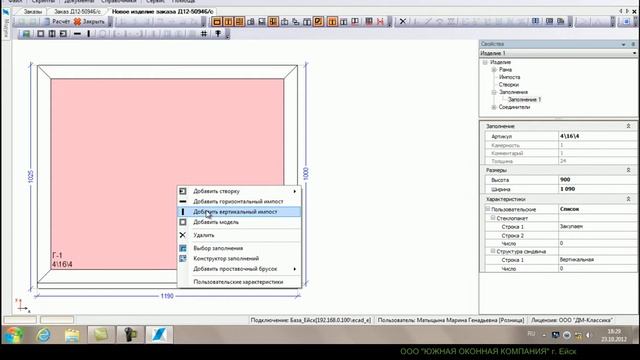The height and width of the screenshot is (360, 640).
Task: Edit the Высота value 900
Action: (598, 180)
